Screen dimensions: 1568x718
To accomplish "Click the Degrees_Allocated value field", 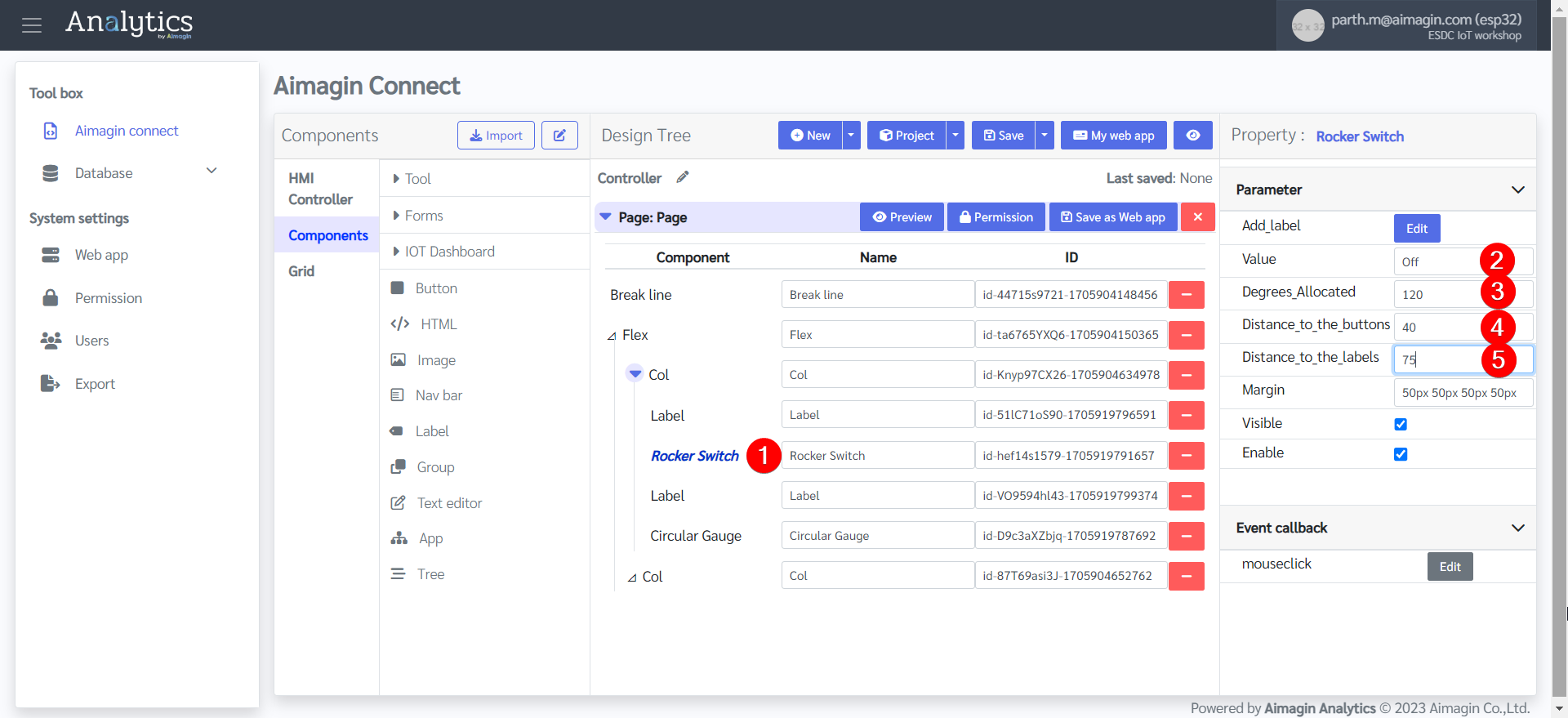I will coord(1463,294).
